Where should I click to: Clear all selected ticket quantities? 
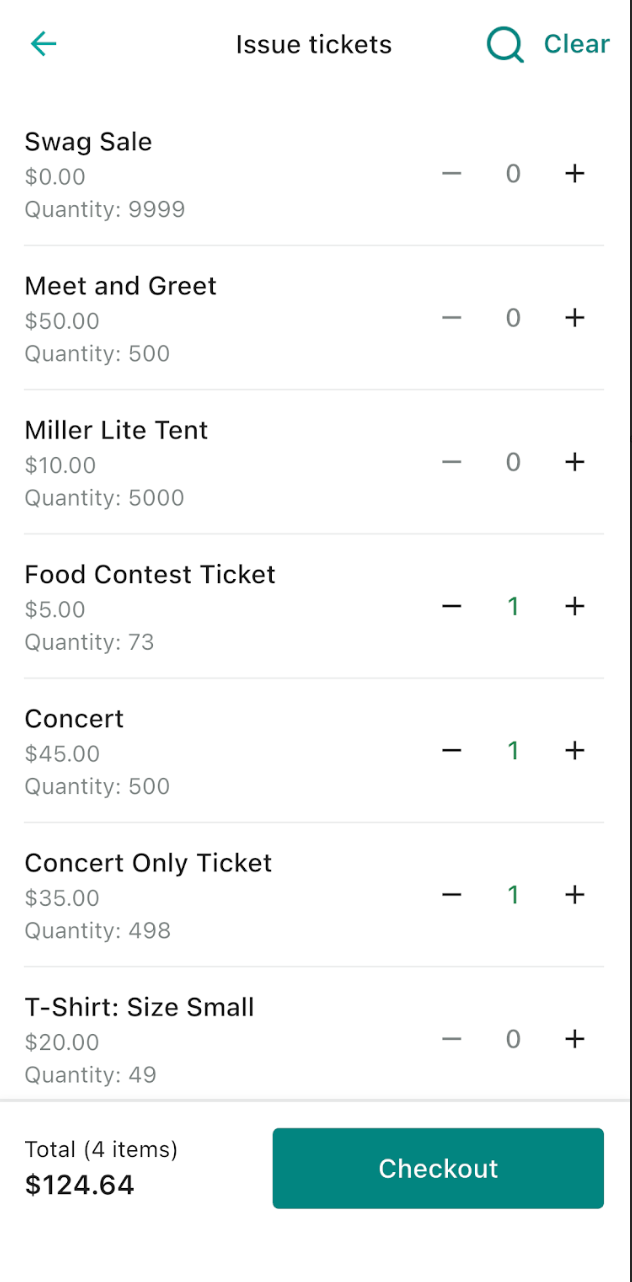click(576, 44)
